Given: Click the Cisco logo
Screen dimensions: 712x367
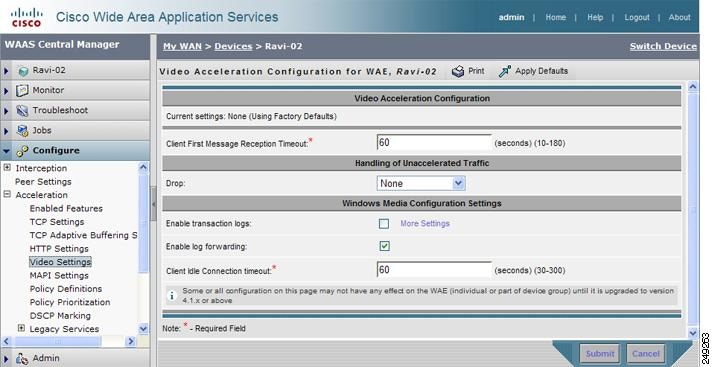Looking at the screenshot, I should 26,17.
